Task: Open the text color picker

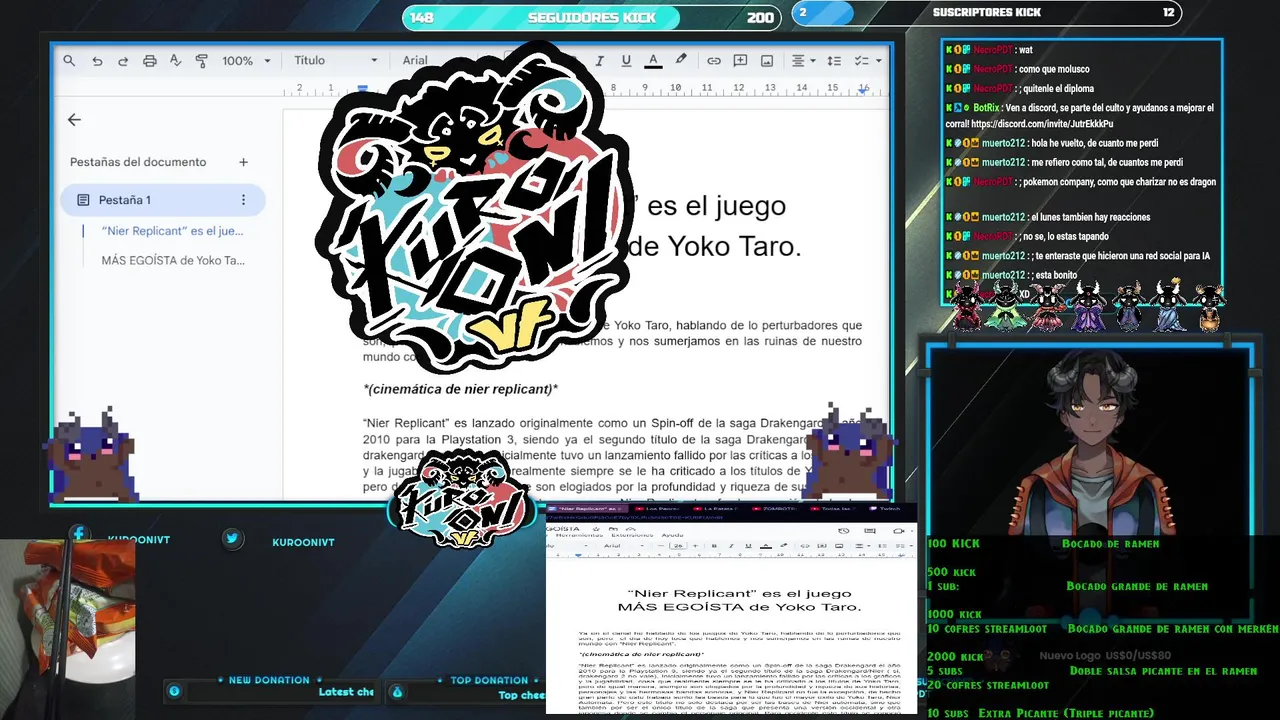Action: pyautogui.click(x=653, y=61)
